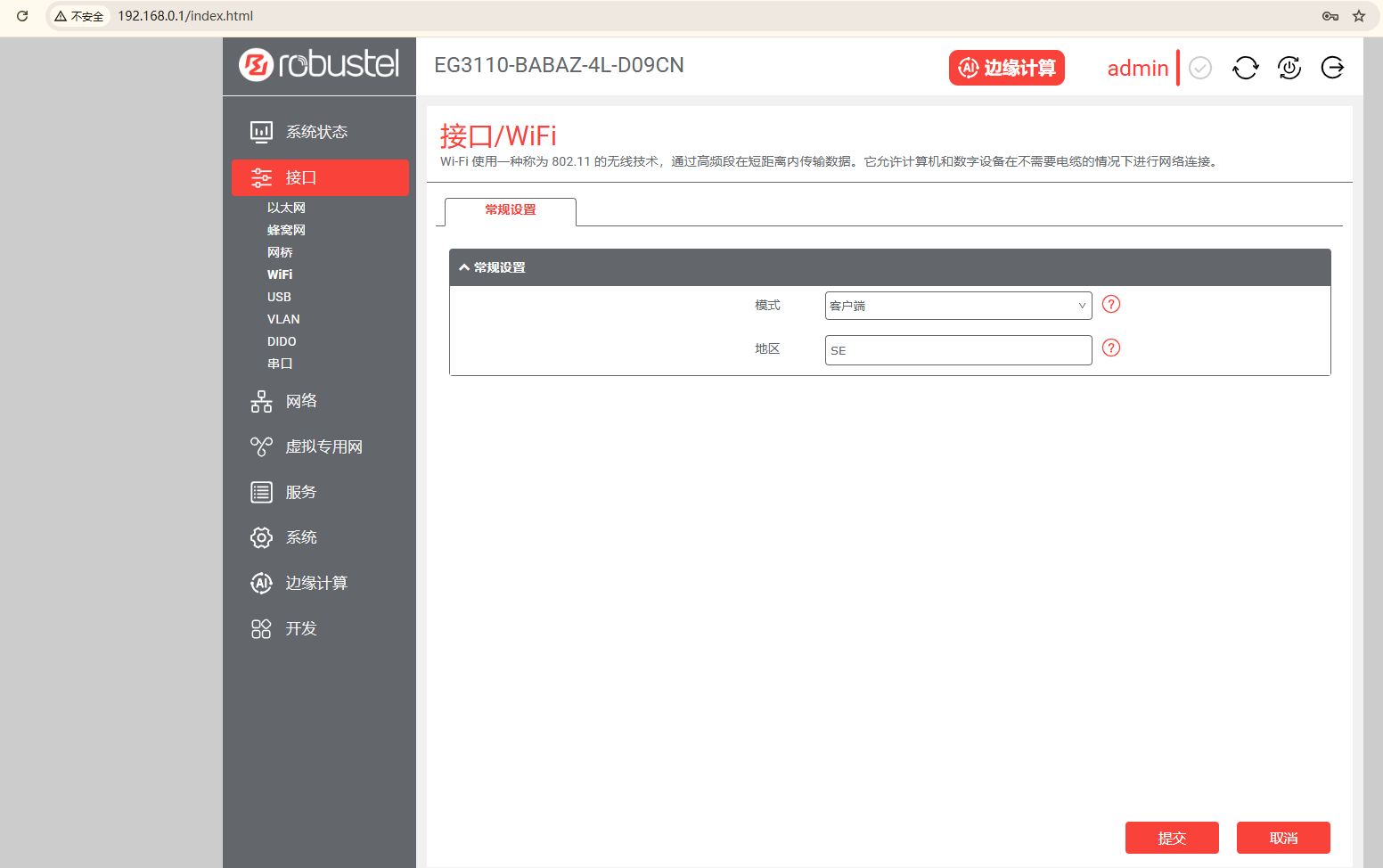Expand the 服务 sidebar section
Screen dimensions: 1383x868
pyautogui.click(x=320, y=492)
